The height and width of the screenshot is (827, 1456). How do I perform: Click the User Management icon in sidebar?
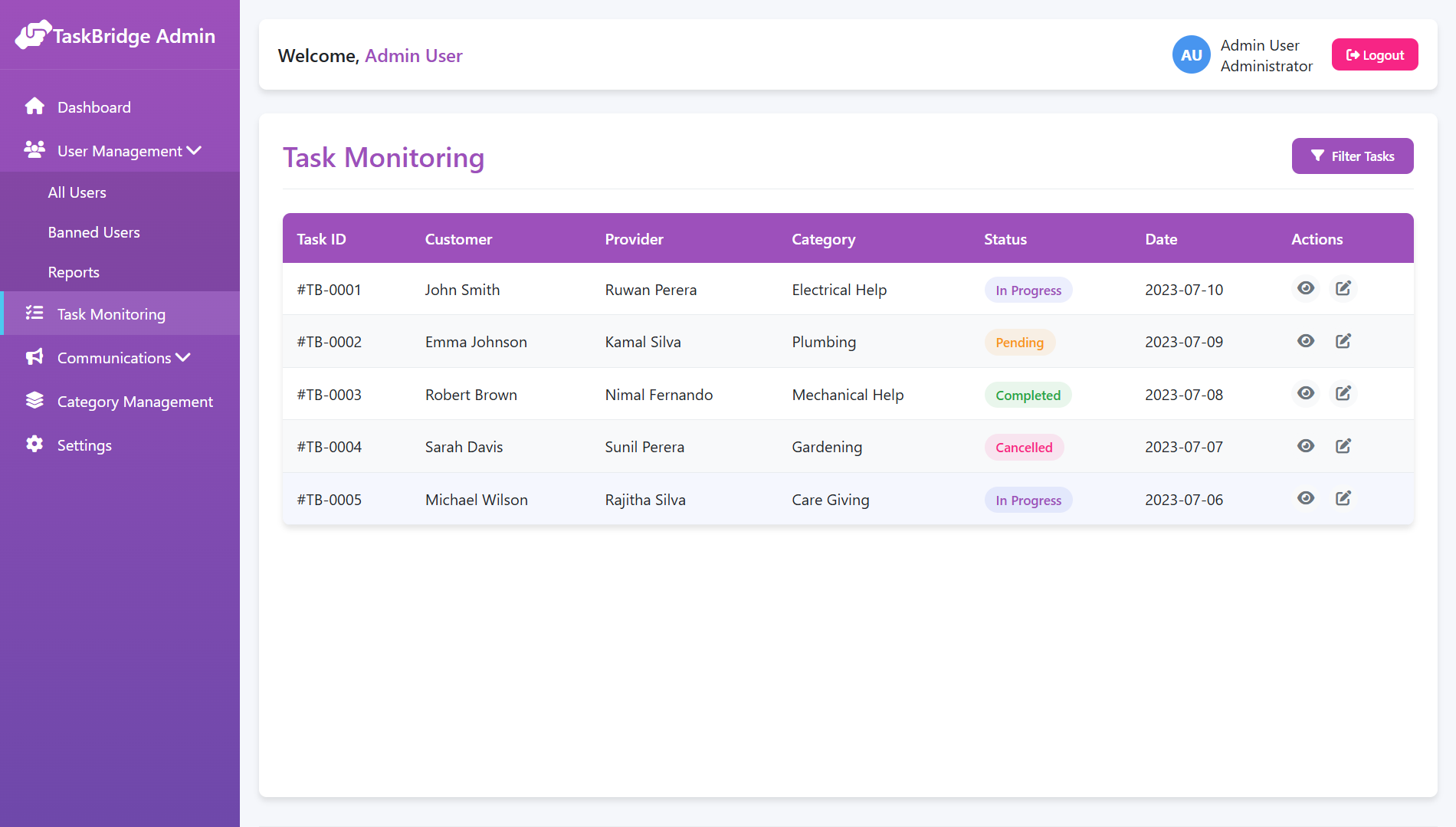[x=35, y=150]
